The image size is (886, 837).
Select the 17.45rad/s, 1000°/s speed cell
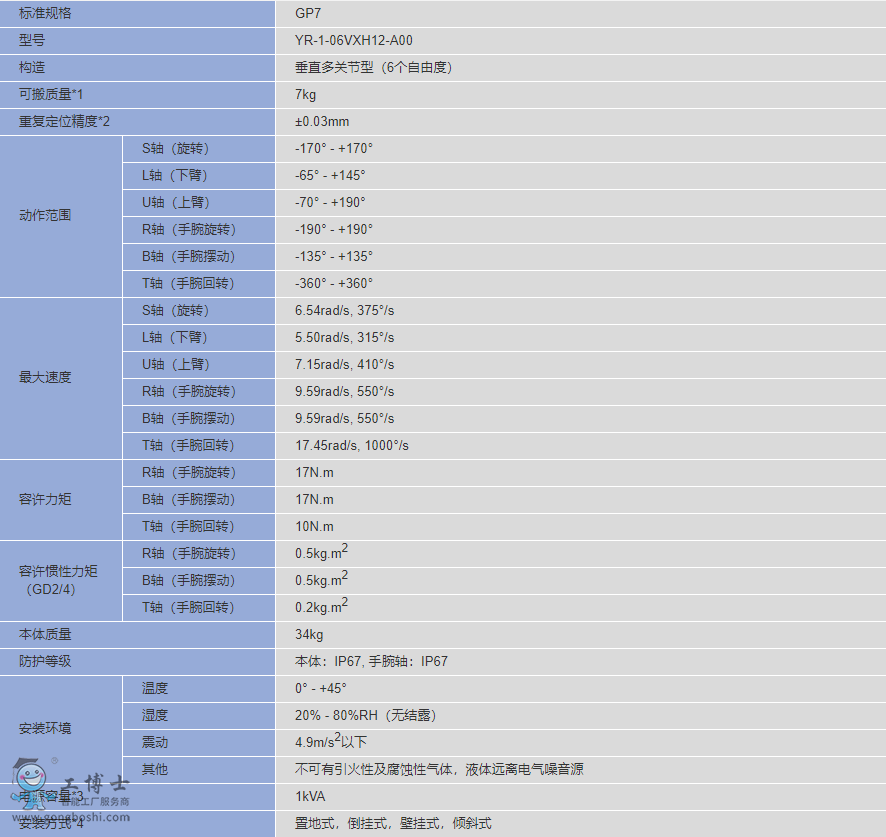coord(352,446)
